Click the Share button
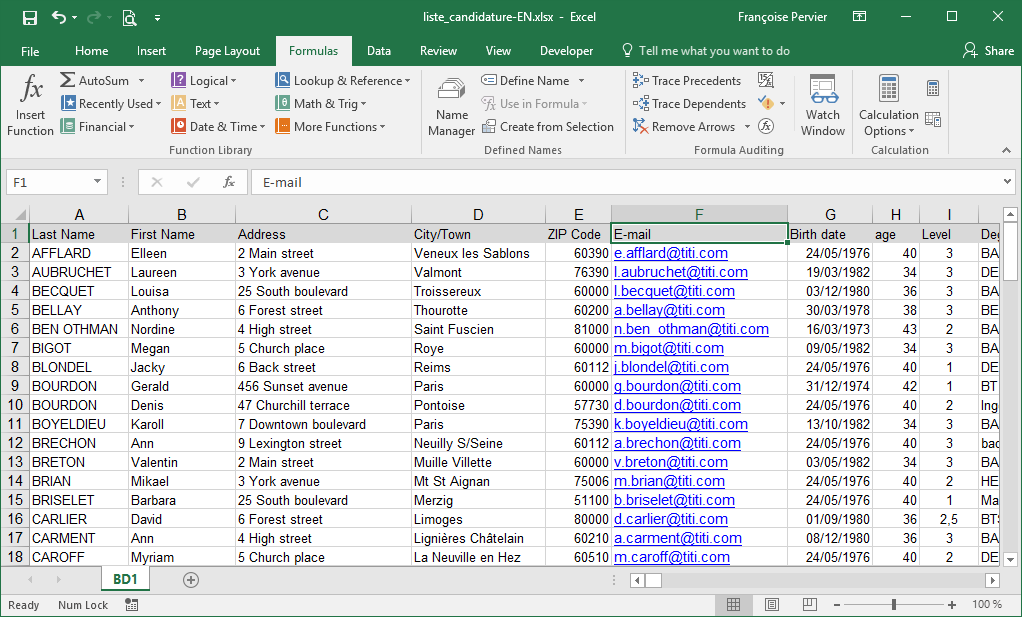This screenshot has width=1022, height=617. tap(988, 51)
